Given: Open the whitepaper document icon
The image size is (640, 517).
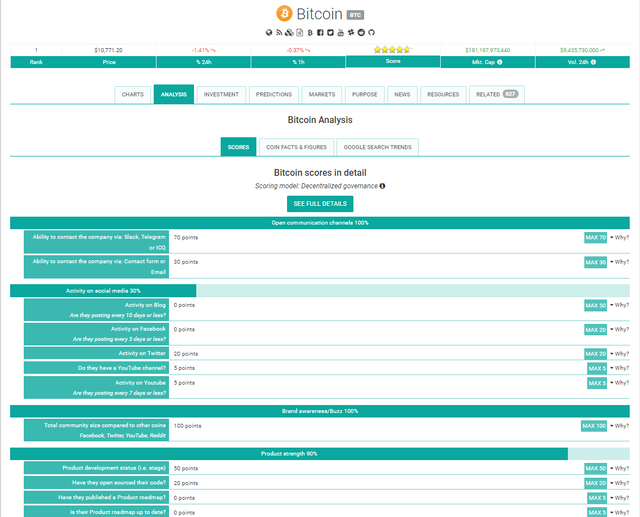Looking at the screenshot, I should pyautogui.click(x=300, y=33).
